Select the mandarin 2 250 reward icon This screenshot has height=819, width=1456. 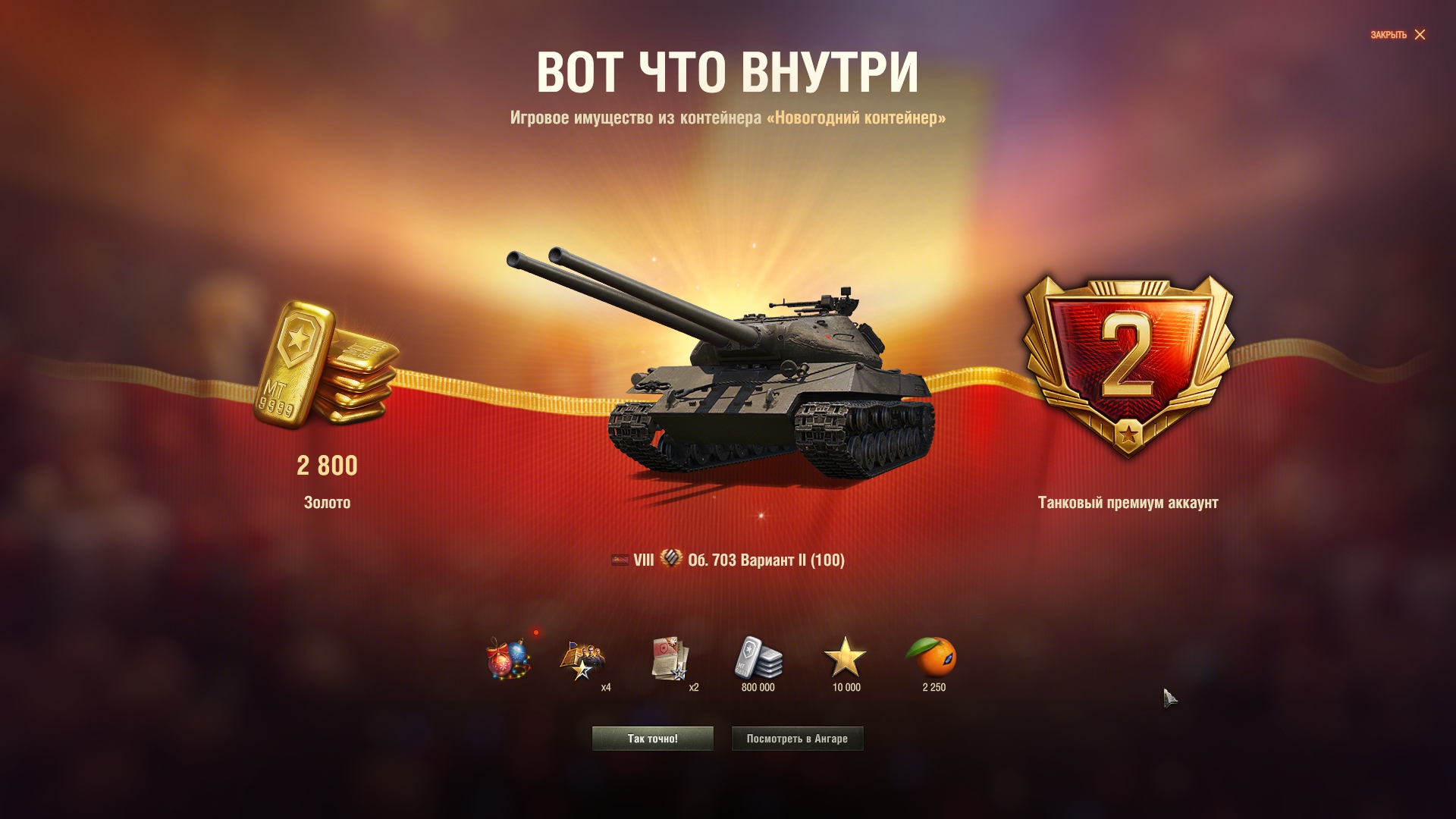933,657
